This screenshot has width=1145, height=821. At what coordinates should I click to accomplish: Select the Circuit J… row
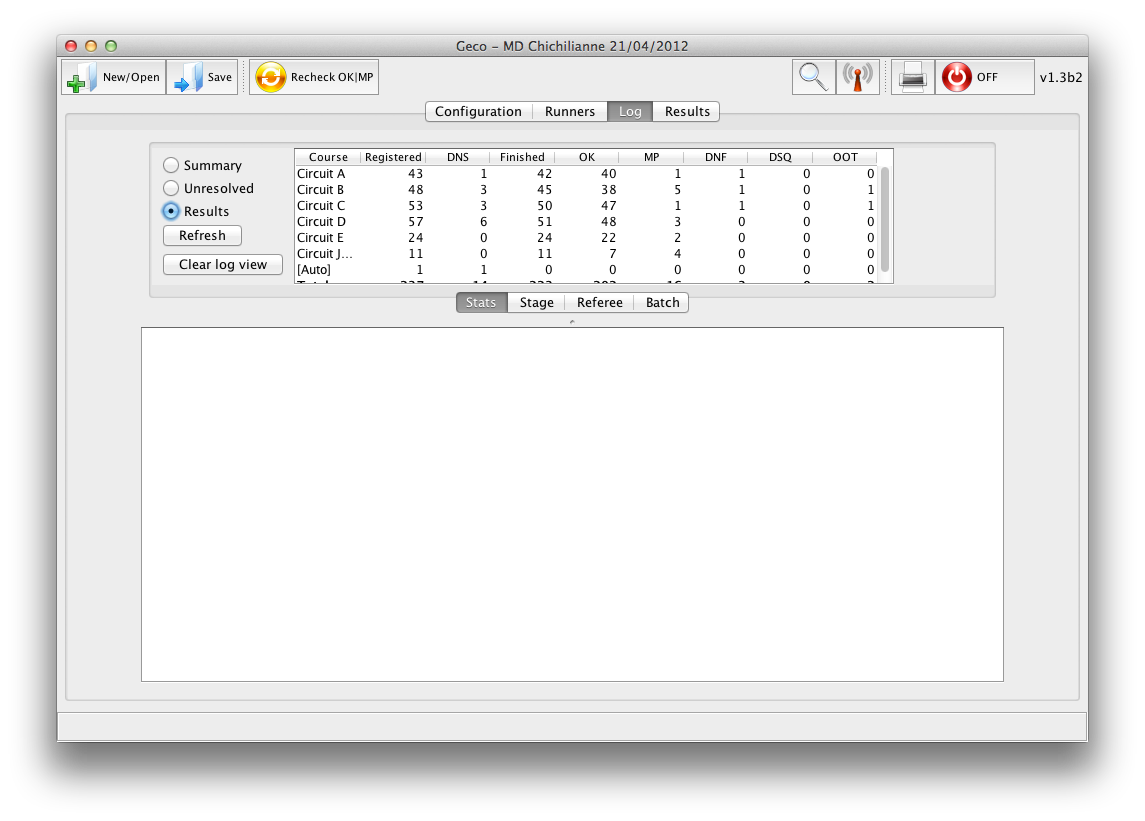coord(586,254)
